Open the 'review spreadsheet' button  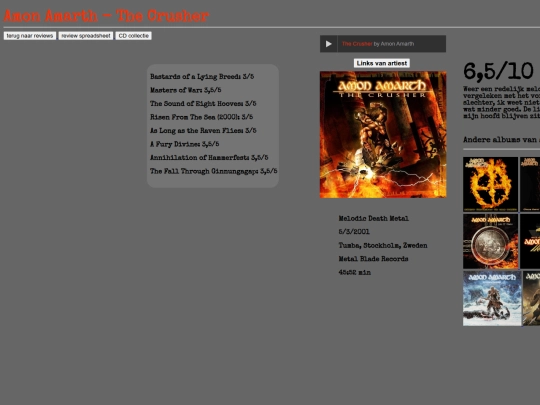click(x=86, y=36)
